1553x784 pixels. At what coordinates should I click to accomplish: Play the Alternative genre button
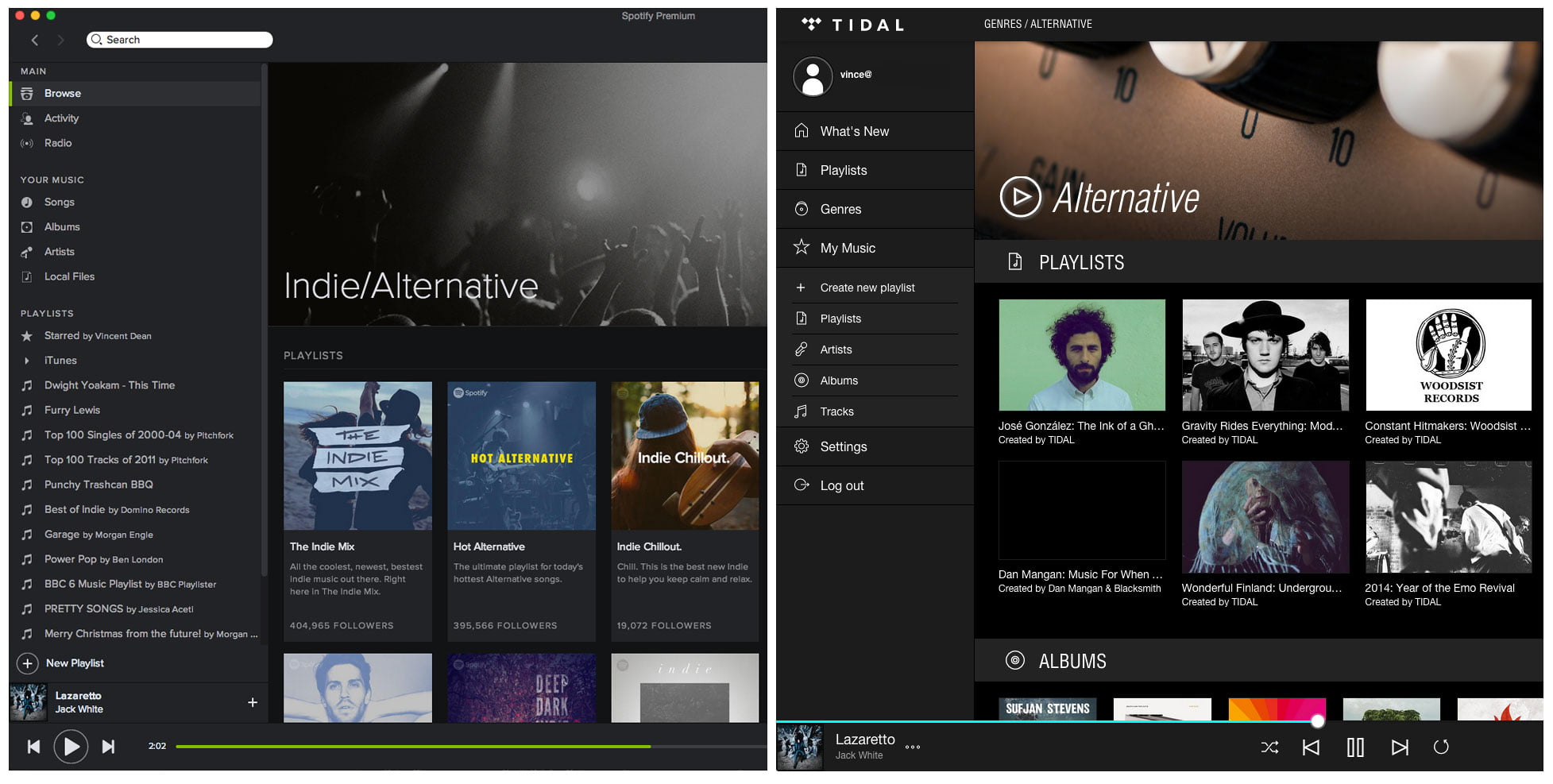[x=1021, y=197]
